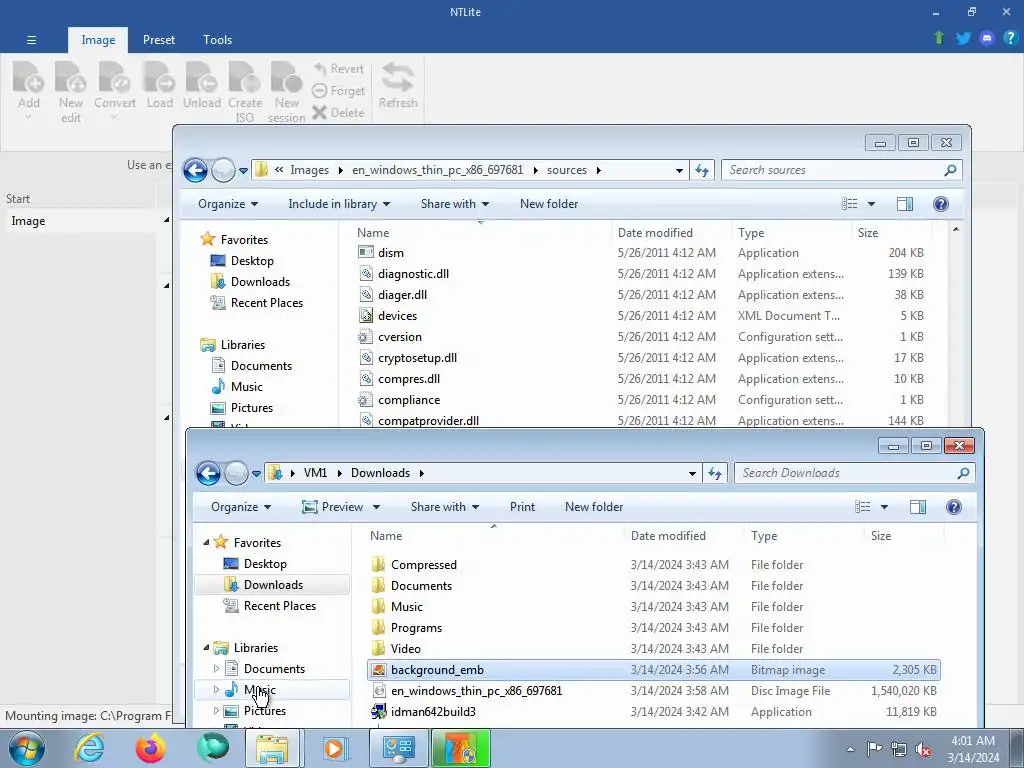Image resolution: width=1024 pixels, height=768 pixels.
Task: Switch to the Preset tab
Action: tap(159, 40)
